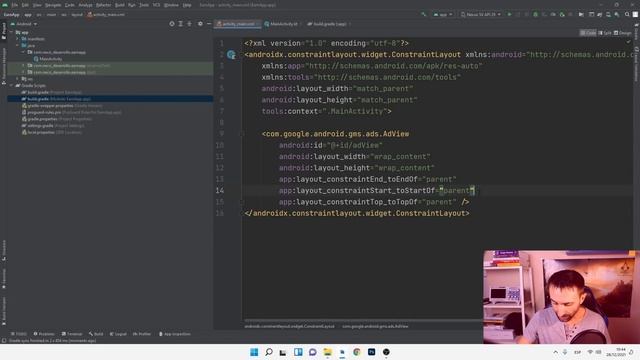Open the Help menu
This screenshot has height=360, width=640.
click(187, 5)
